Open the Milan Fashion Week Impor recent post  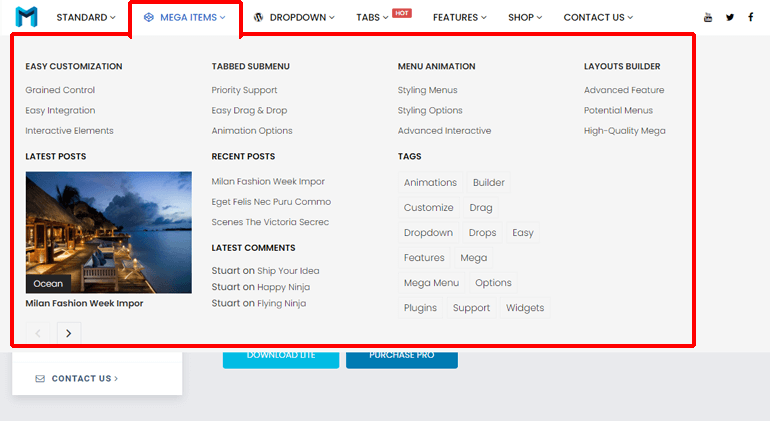(268, 182)
